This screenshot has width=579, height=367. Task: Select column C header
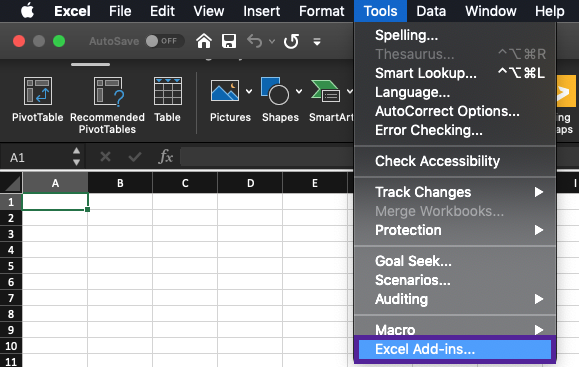185,183
